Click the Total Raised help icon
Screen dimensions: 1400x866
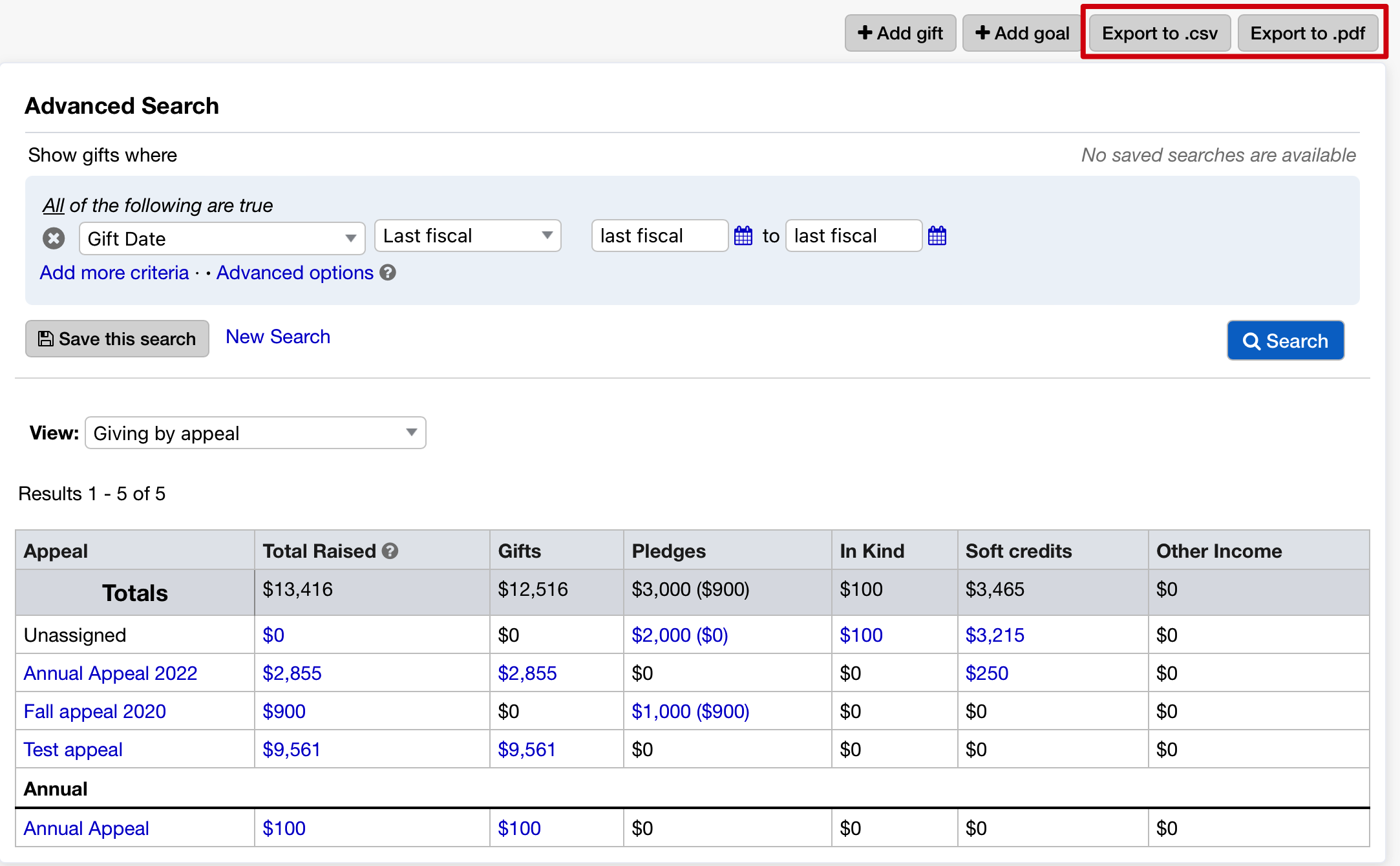click(x=390, y=550)
